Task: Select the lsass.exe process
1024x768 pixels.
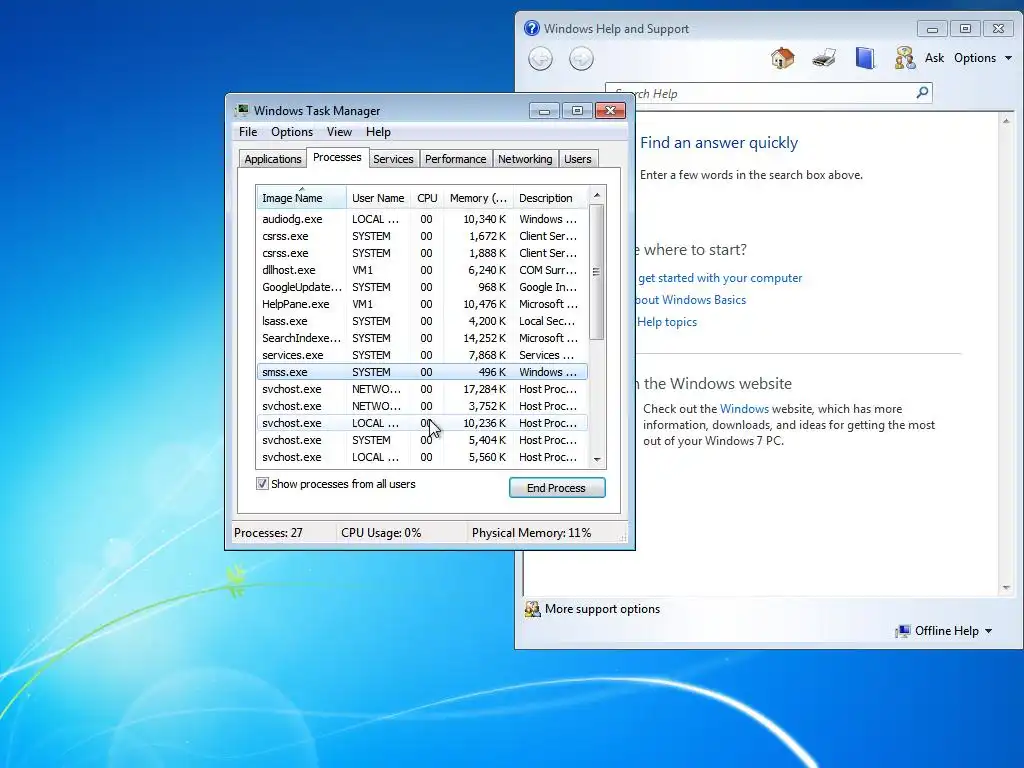Action: point(422,321)
